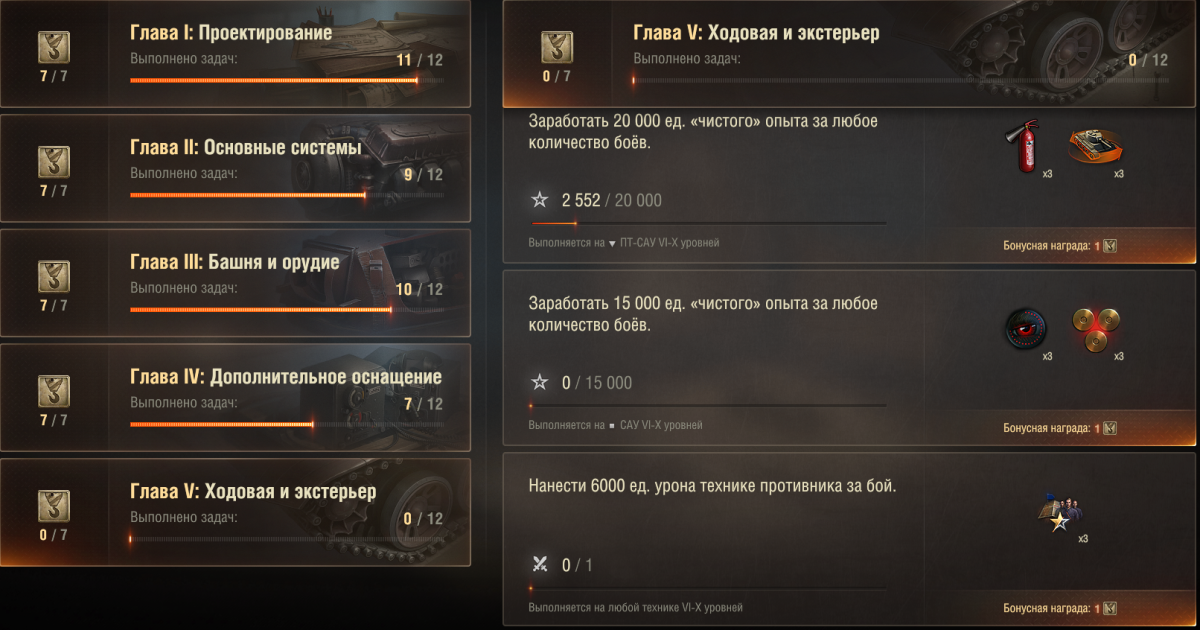Open chapter Глава I: Проектирование
Viewport: 1200px width, 630px height.
(x=235, y=54)
